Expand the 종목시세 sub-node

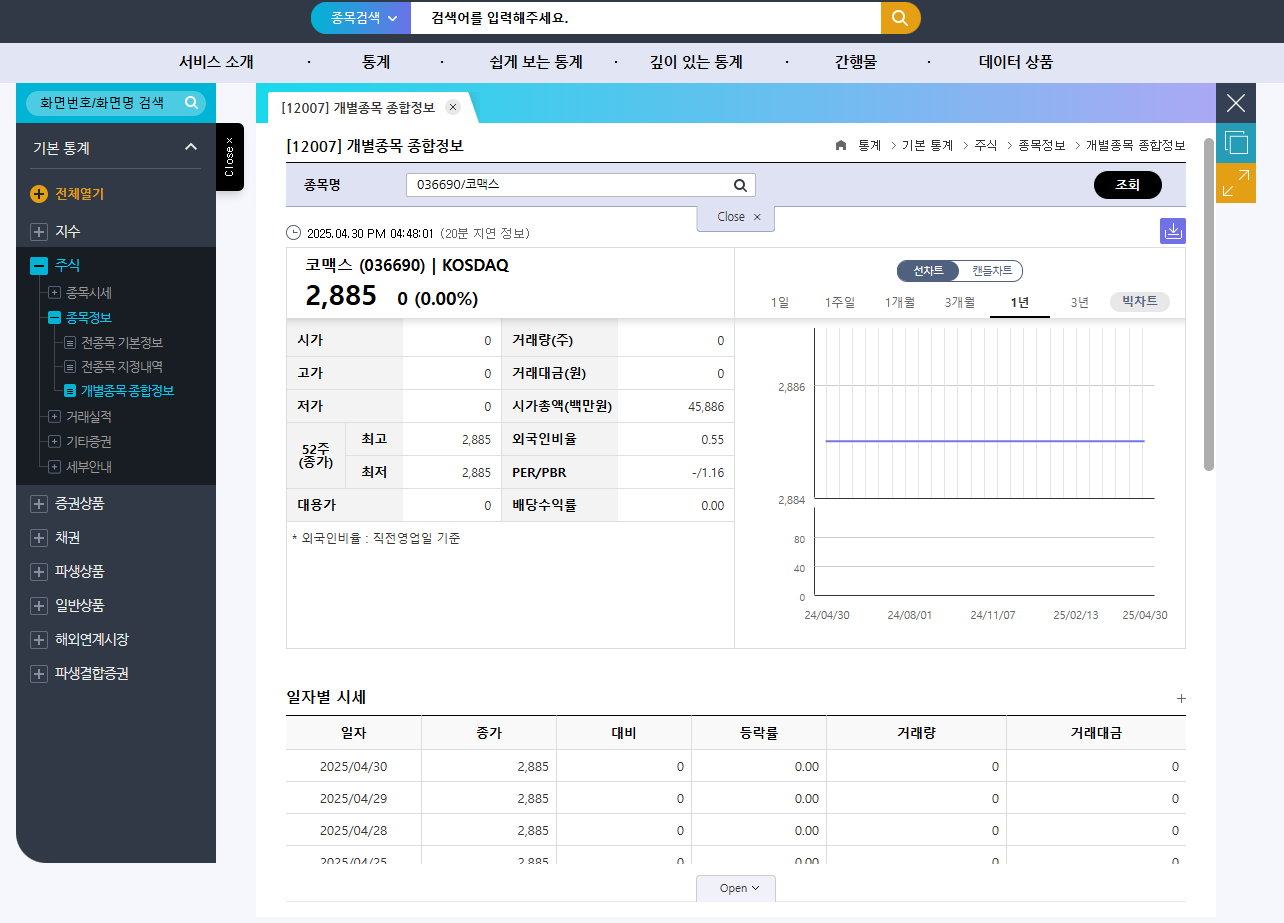[55, 293]
